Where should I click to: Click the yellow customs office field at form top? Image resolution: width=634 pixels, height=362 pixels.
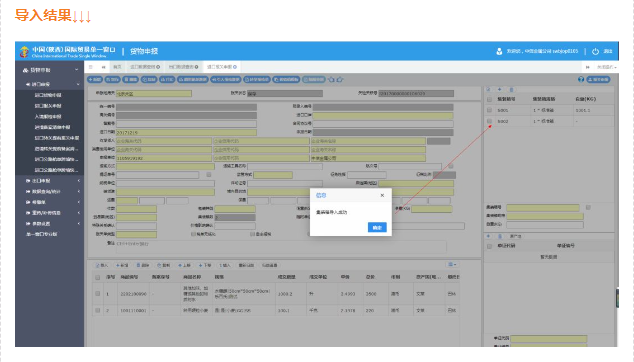click(x=154, y=93)
